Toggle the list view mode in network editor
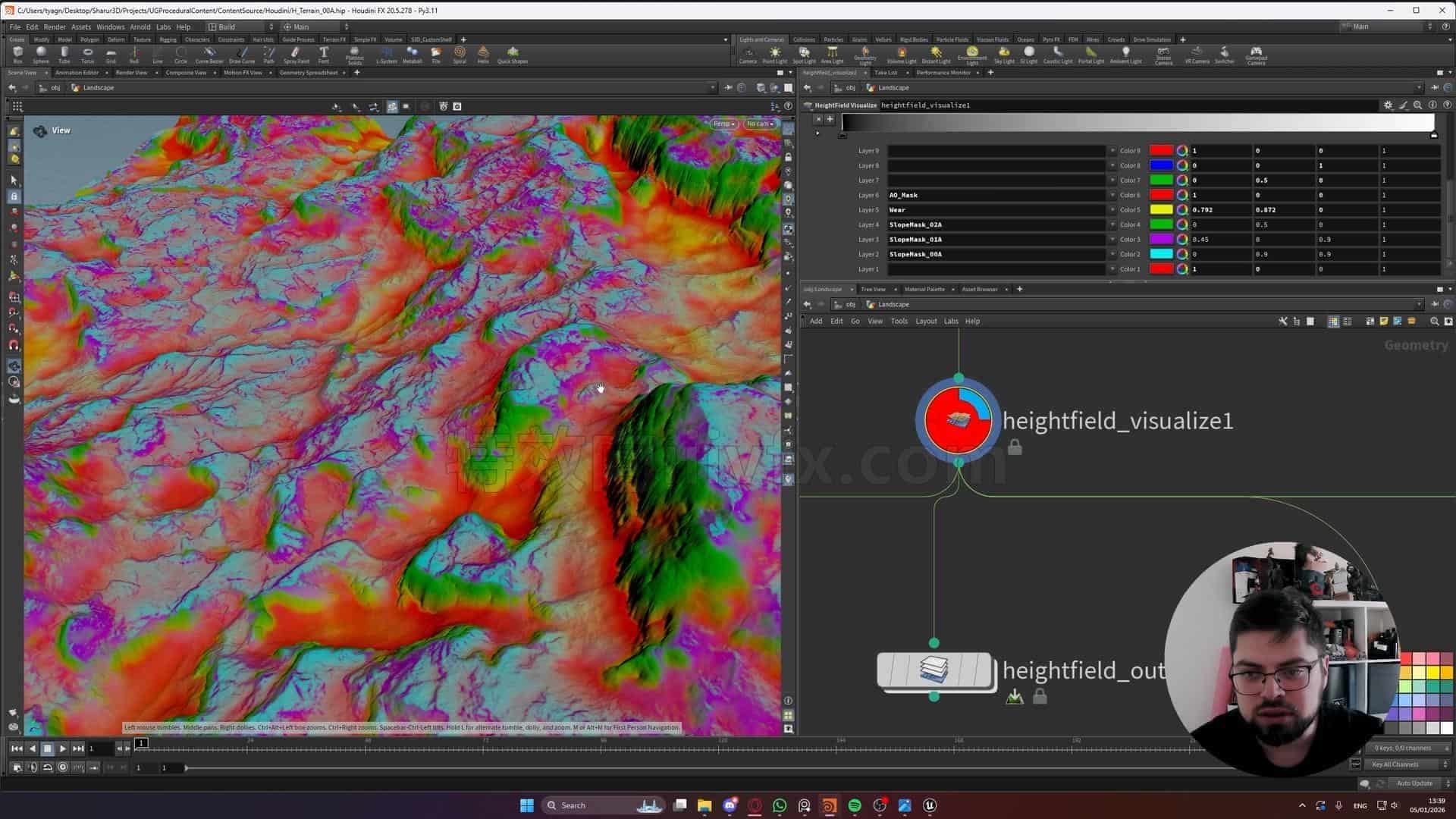The image size is (1456, 819). coord(1347,322)
